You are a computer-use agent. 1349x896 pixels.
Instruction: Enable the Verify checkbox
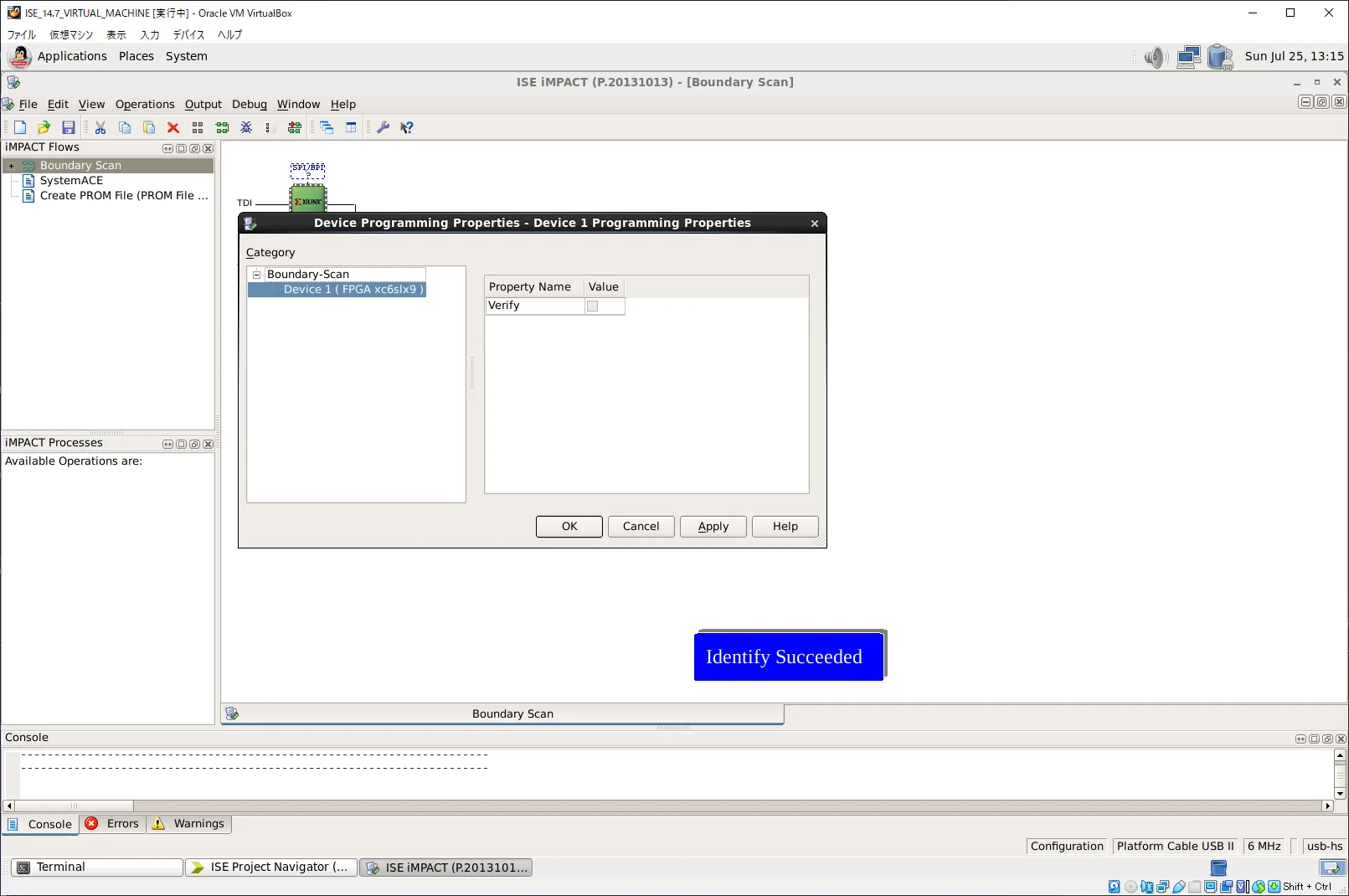(x=593, y=306)
